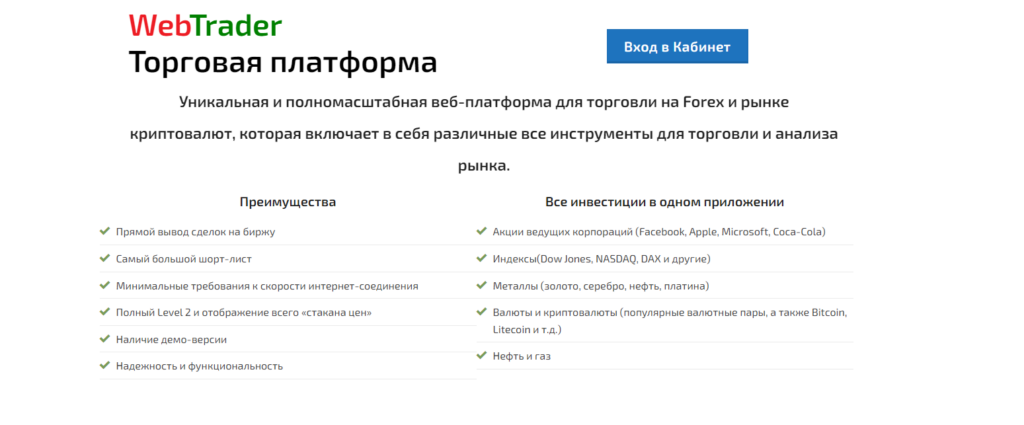The image size is (1024, 425).
Task: Select the text Прямой вывод сделок на биржу
Action: coord(196,232)
